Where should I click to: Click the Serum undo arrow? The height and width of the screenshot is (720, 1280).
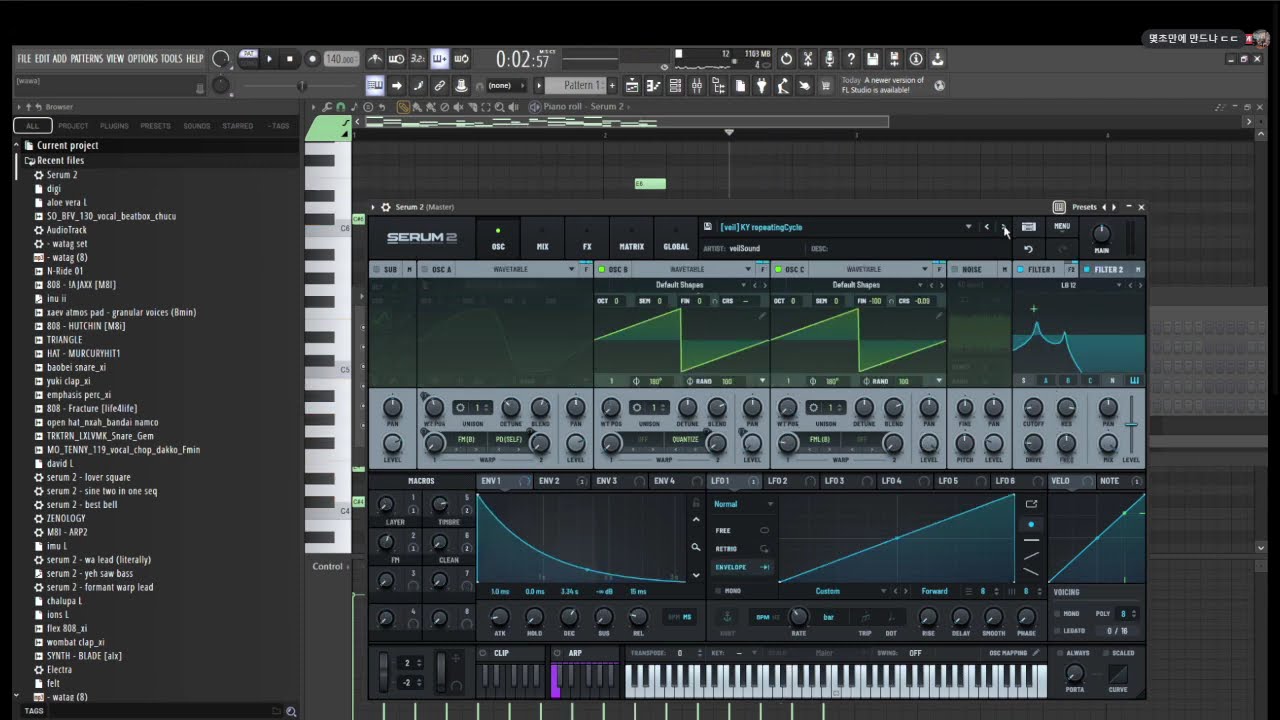click(1028, 249)
